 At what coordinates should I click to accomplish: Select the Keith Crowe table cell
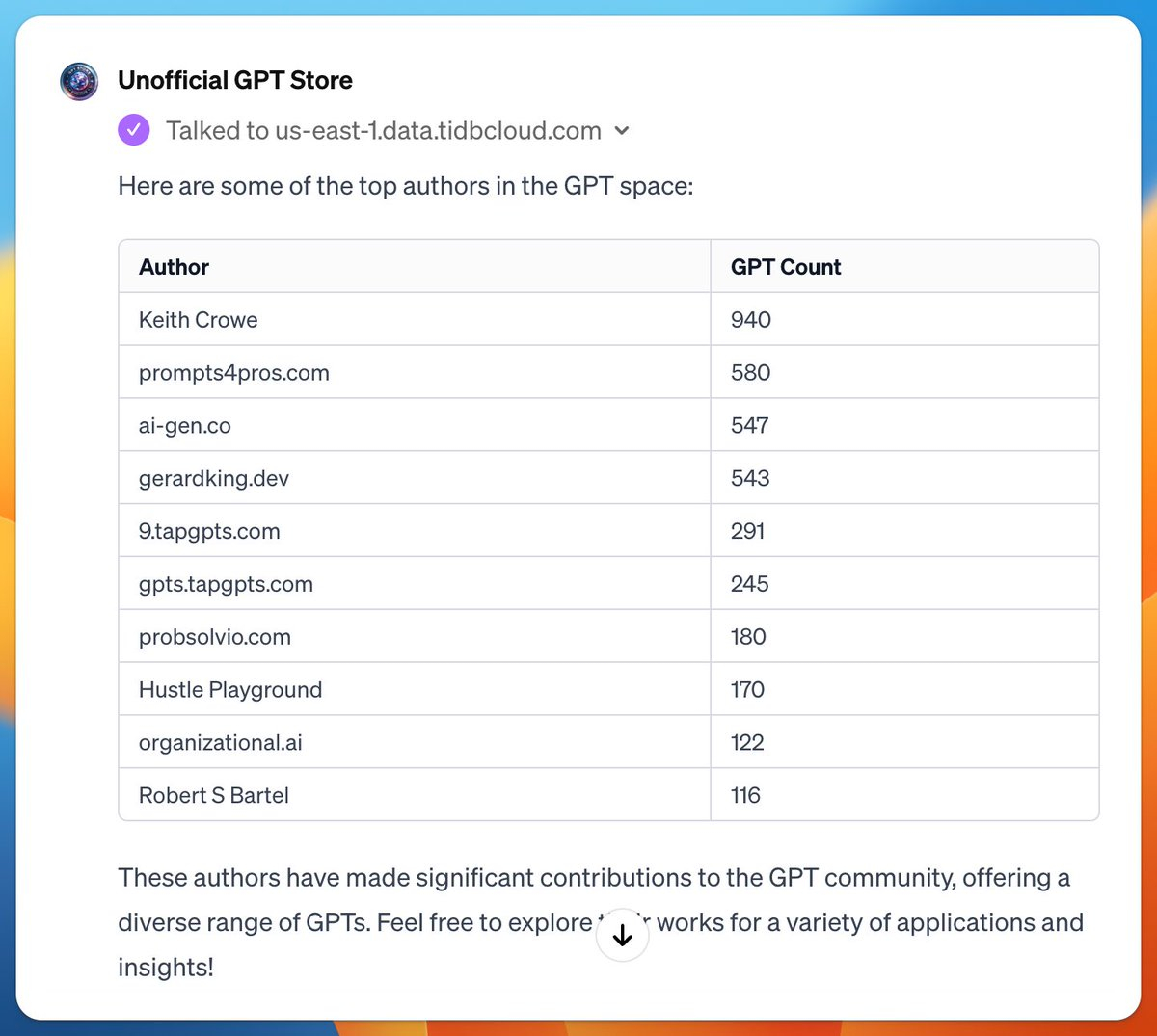point(415,319)
